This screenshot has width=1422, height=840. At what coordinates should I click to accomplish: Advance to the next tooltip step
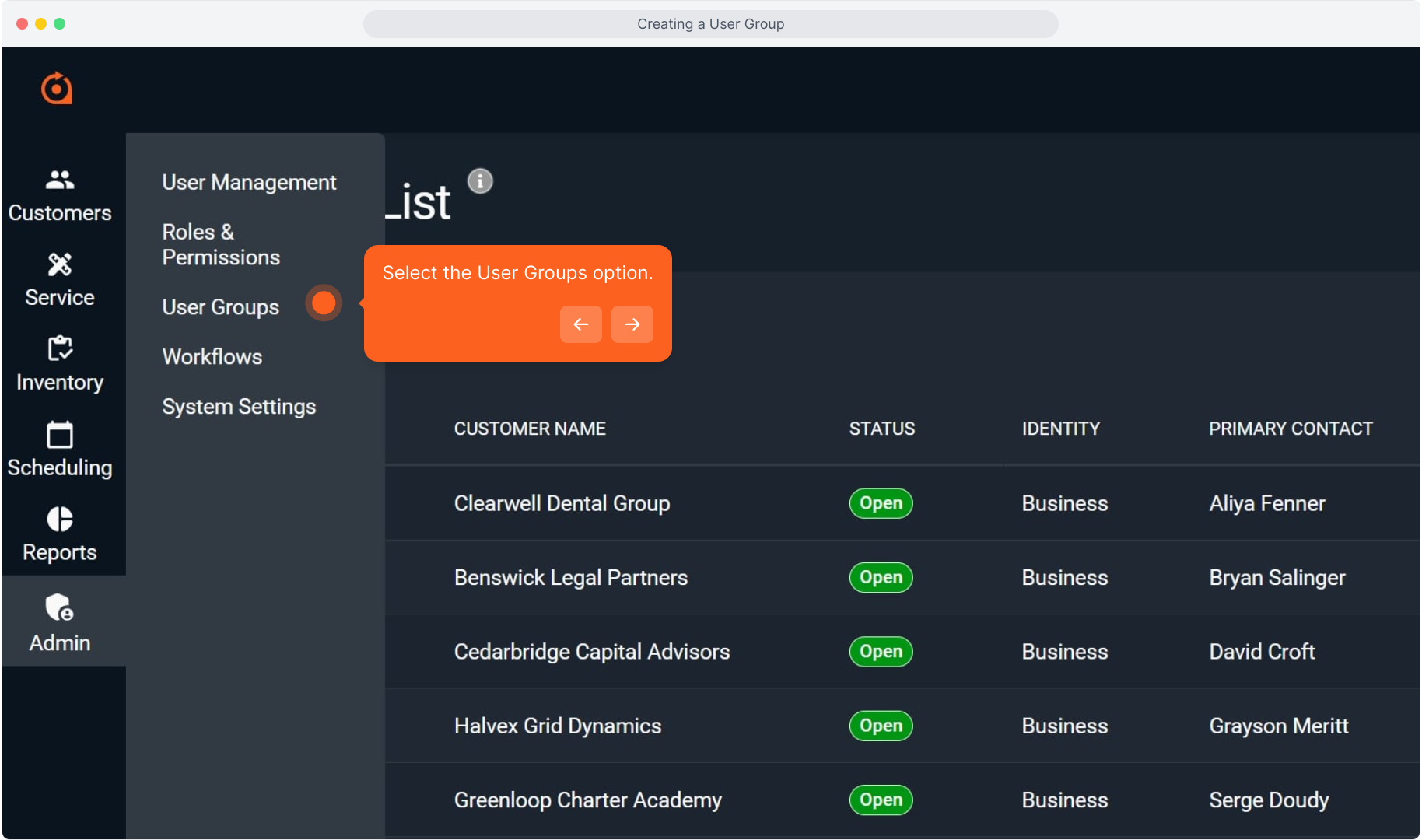click(x=632, y=324)
